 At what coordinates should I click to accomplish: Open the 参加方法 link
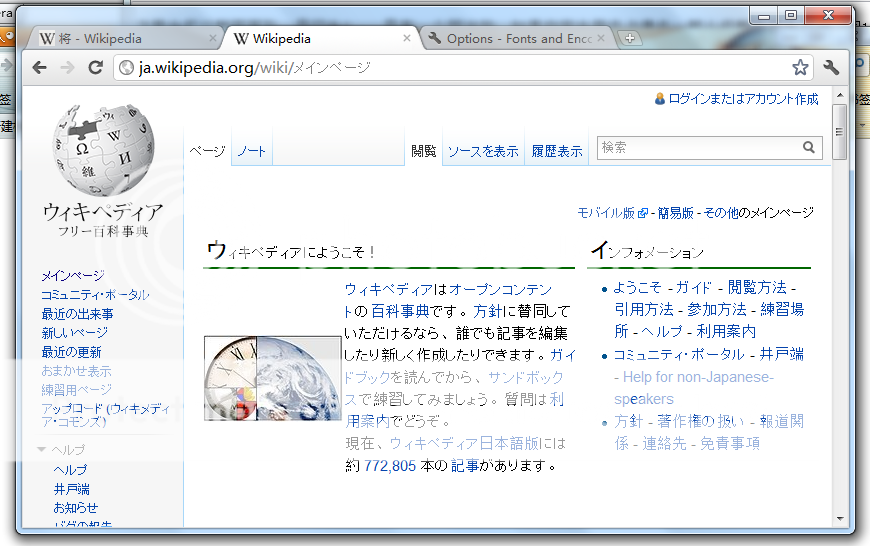click(x=717, y=310)
